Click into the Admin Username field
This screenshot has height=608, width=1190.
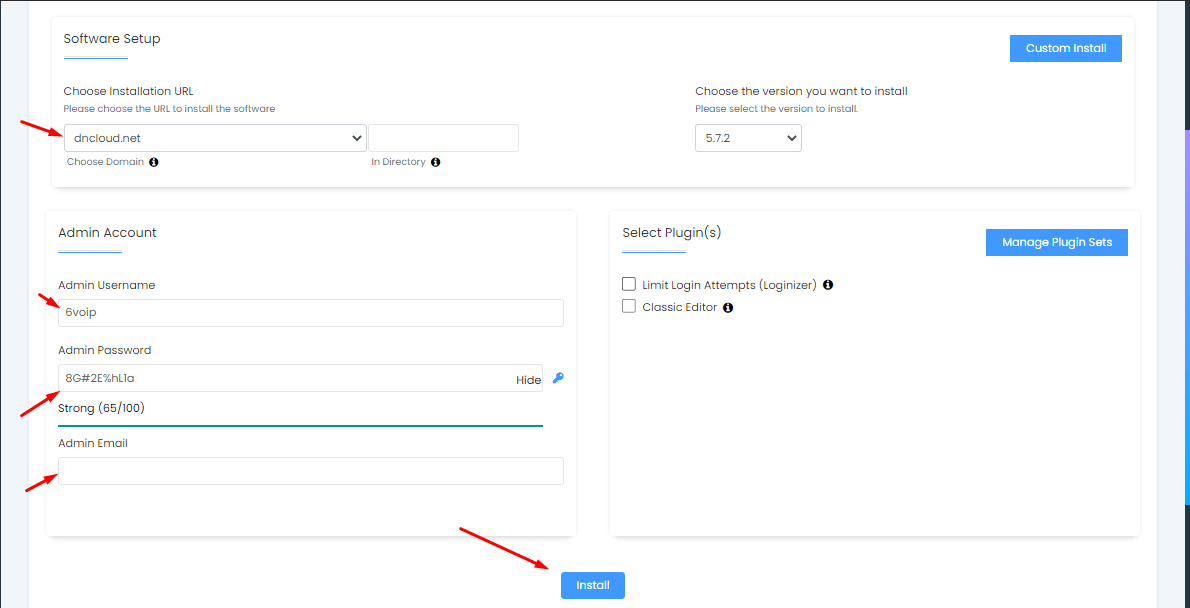[310, 312]
